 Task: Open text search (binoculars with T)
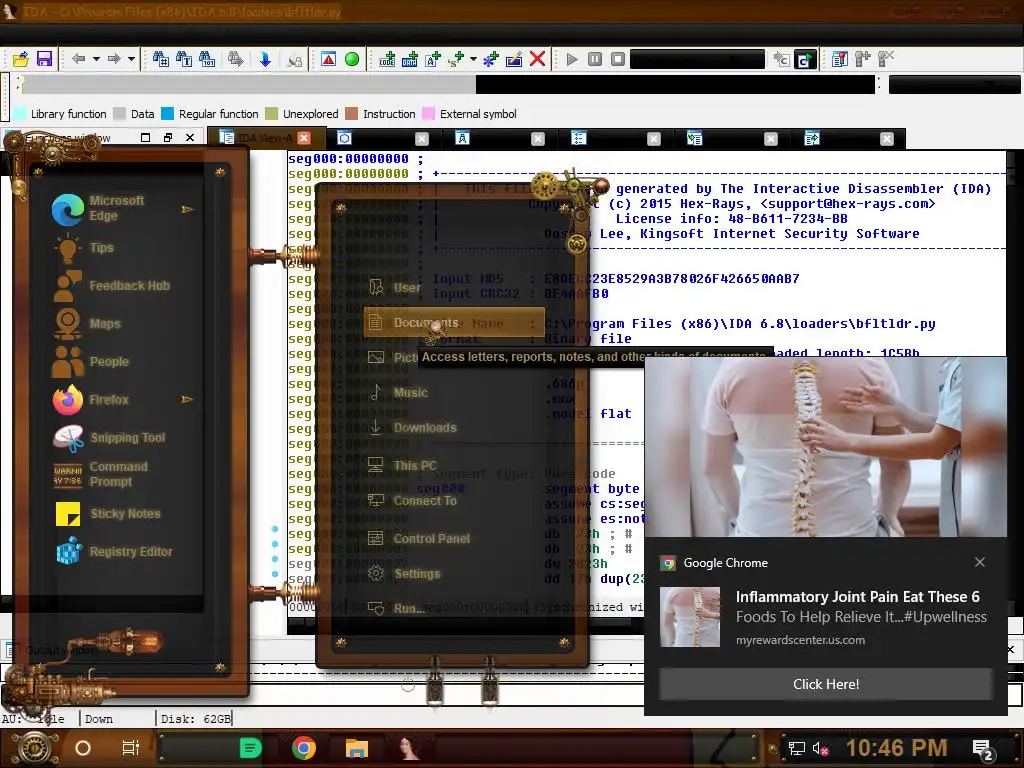(184, 59)
